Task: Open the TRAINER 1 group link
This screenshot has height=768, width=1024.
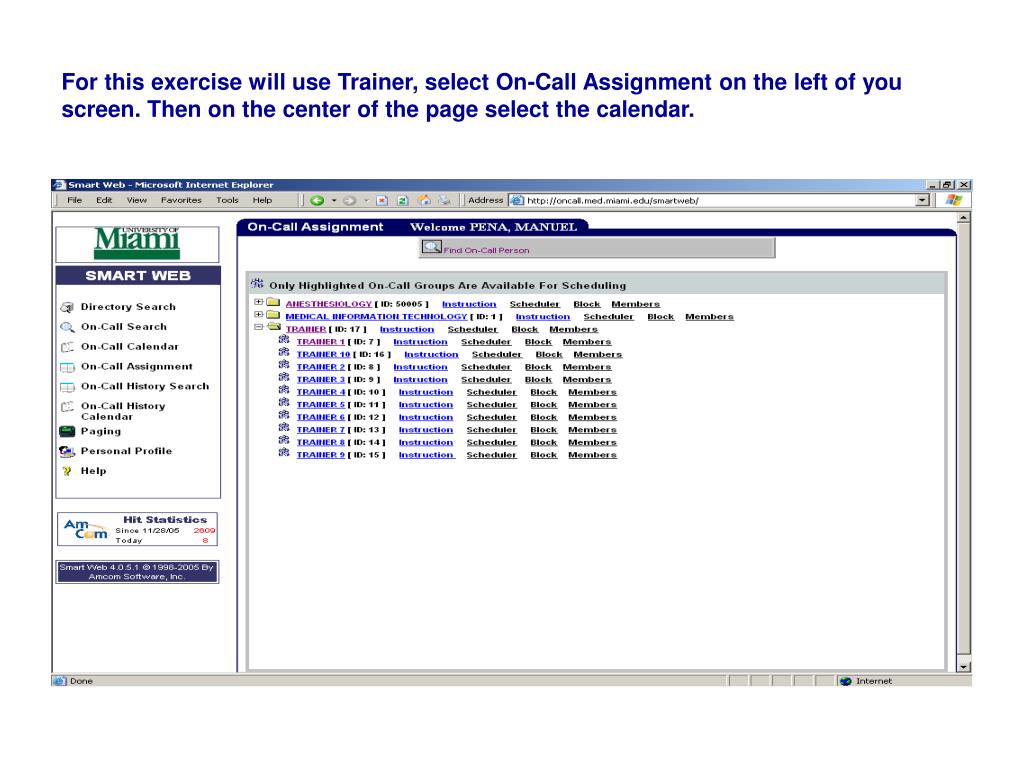Action: 321,342
